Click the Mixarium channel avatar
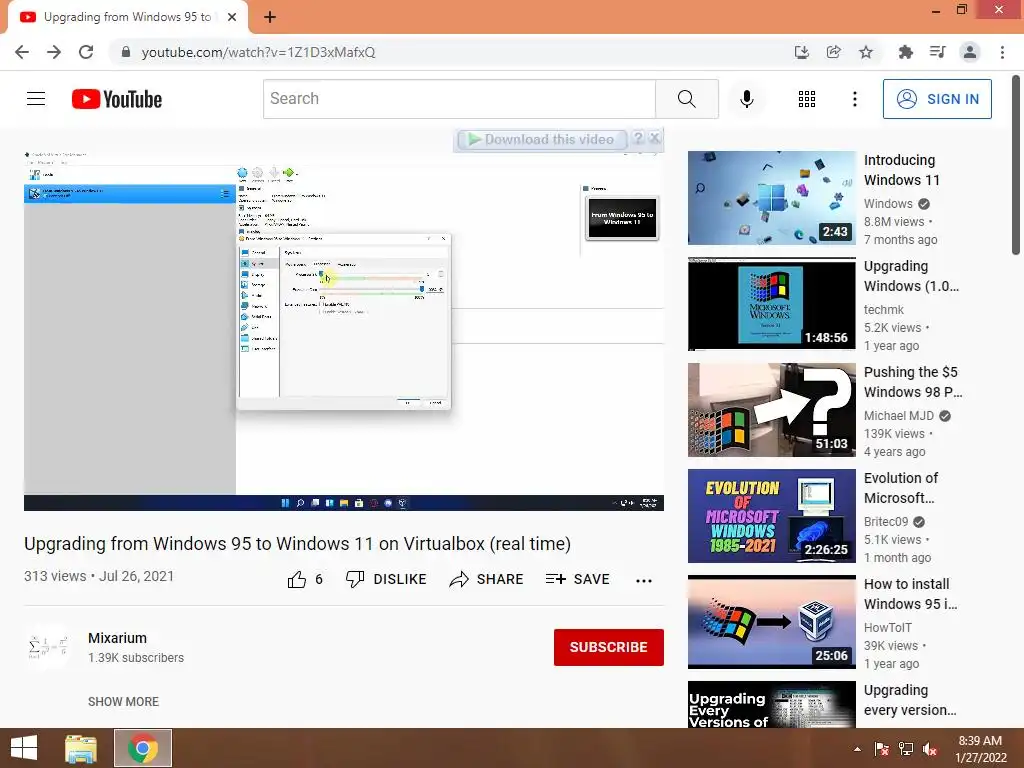This screenshot has height=768, width=1024. (48, 647)
